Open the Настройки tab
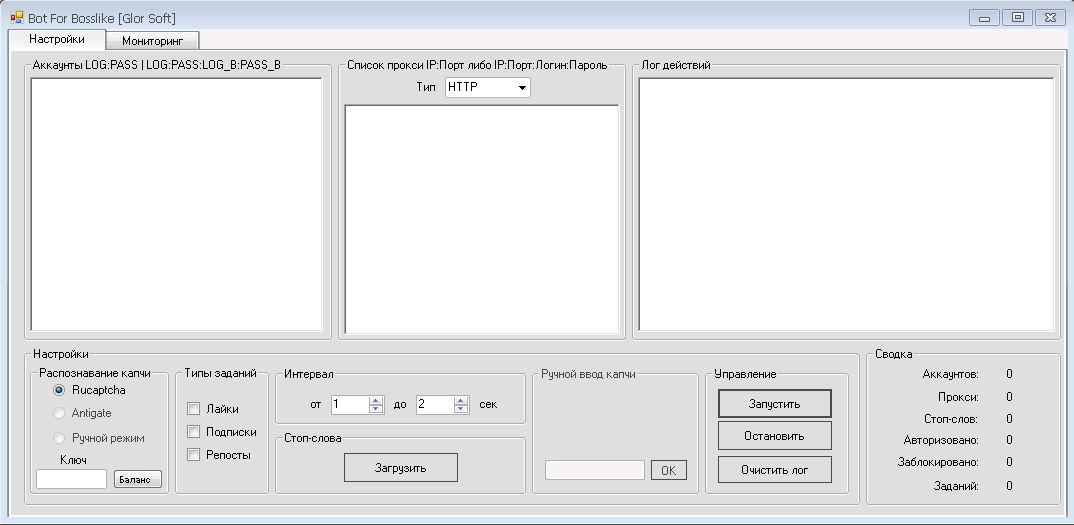Screen dimensions: 1074x525 pyautogui.click(x=56, y=39)
